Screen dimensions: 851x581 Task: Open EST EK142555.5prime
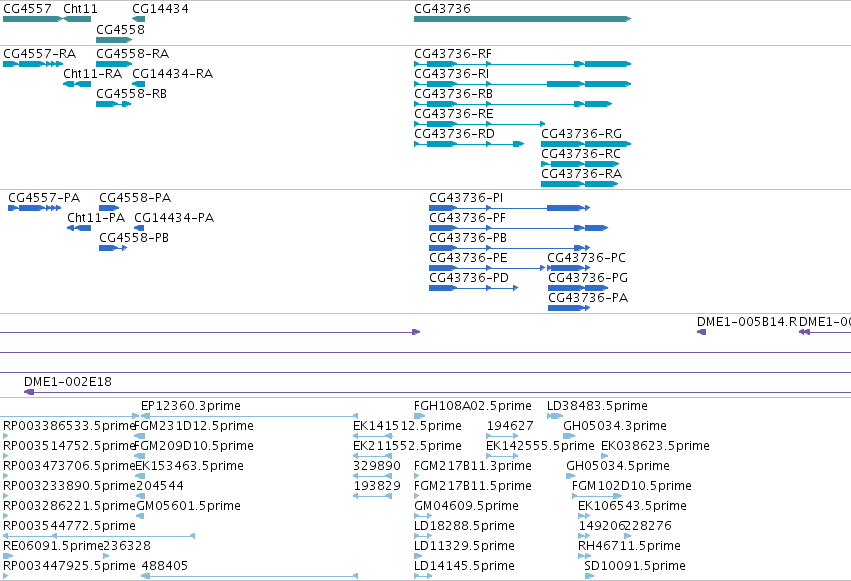click(502, 456)
